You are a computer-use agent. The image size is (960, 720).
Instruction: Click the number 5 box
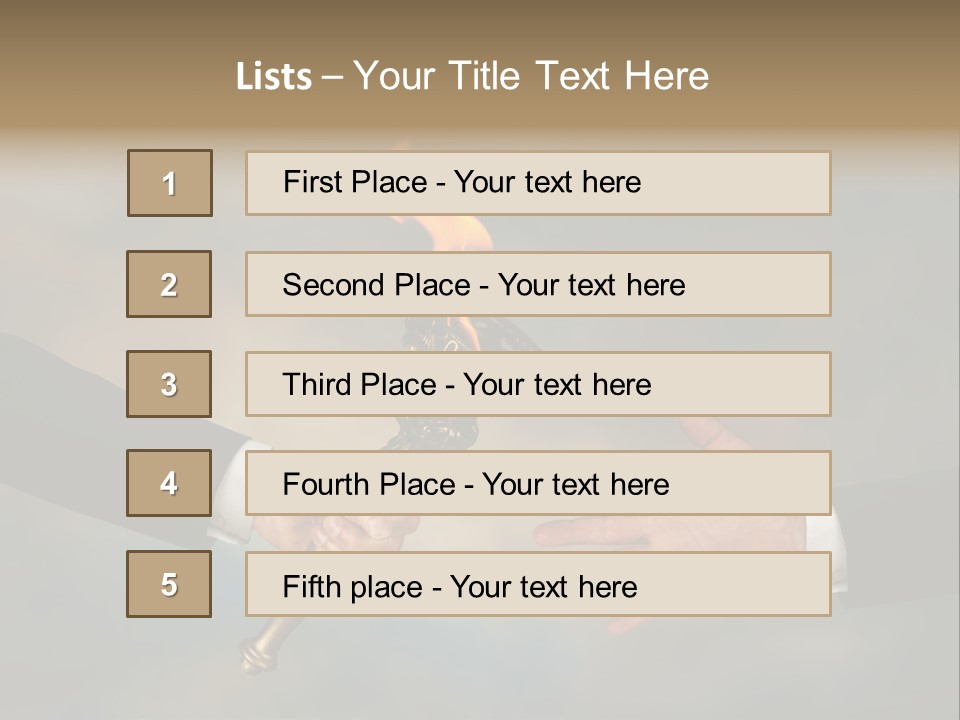pos(169,584)
